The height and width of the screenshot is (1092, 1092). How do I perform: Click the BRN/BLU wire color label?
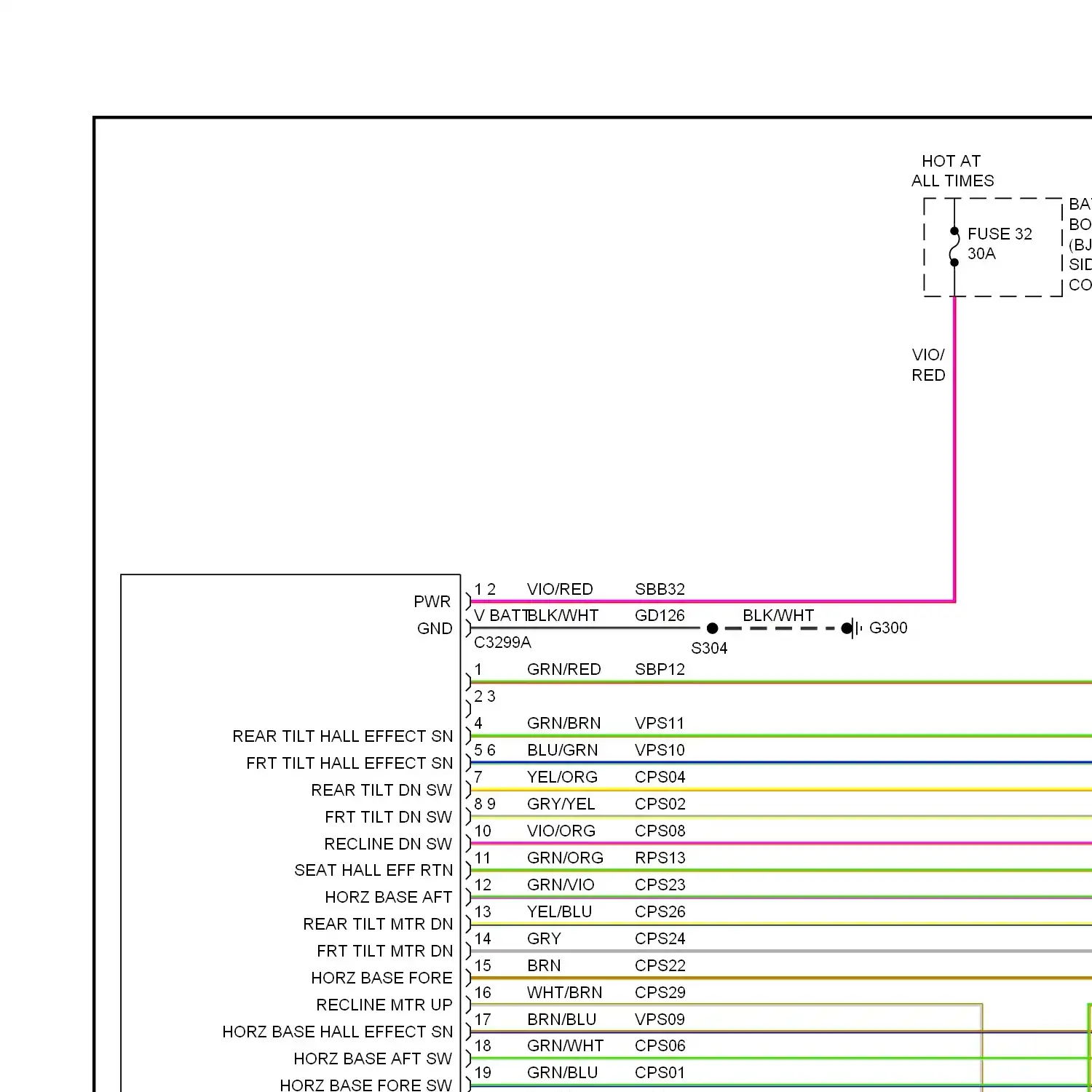(x=562, y=1019)
